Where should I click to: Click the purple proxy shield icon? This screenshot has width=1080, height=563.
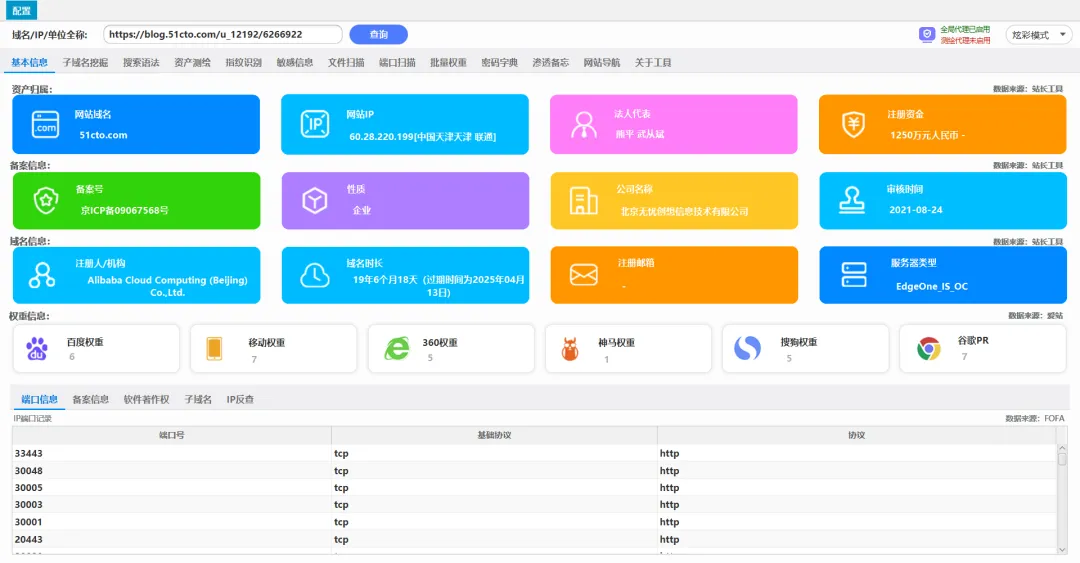click(927, 34)
